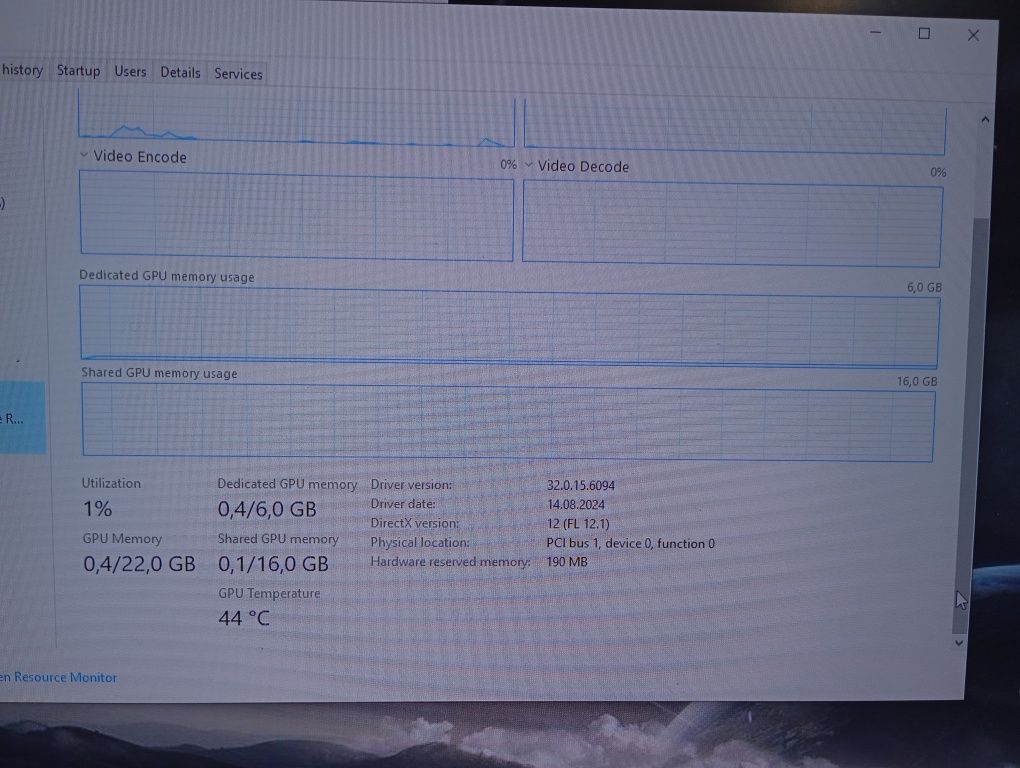
Task: Click the 0,4/22,0 GB GPU memory value
Action: pos(139,564)
